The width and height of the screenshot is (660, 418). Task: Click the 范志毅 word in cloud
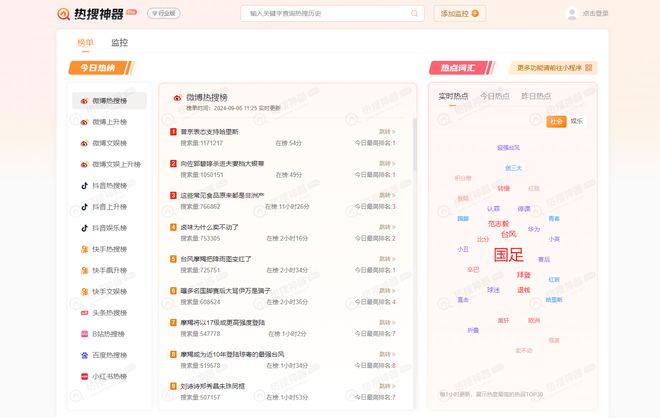498,224
